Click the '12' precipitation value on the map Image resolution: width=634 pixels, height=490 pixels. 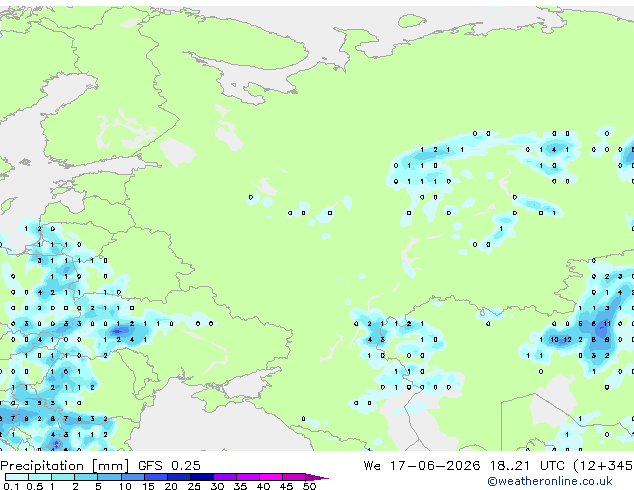pos(567,340)
